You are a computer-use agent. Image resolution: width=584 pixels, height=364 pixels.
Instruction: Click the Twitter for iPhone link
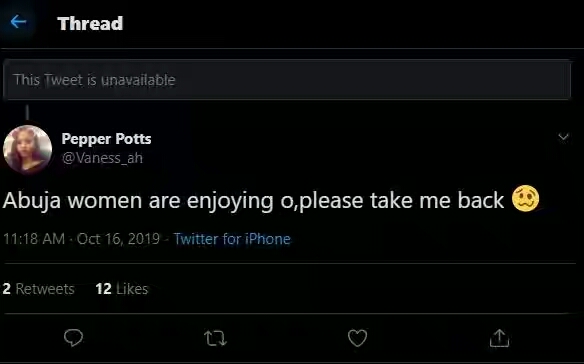tap(232, 239)
